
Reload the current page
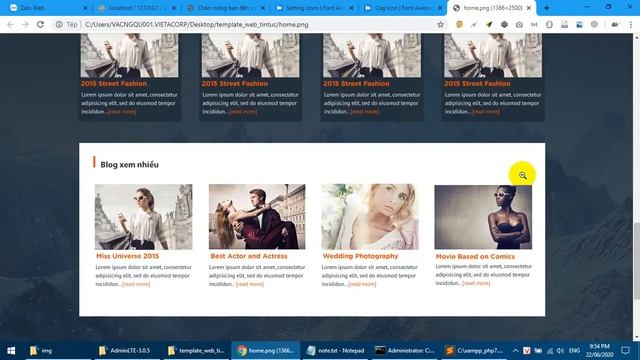click(x=40, y=24)
